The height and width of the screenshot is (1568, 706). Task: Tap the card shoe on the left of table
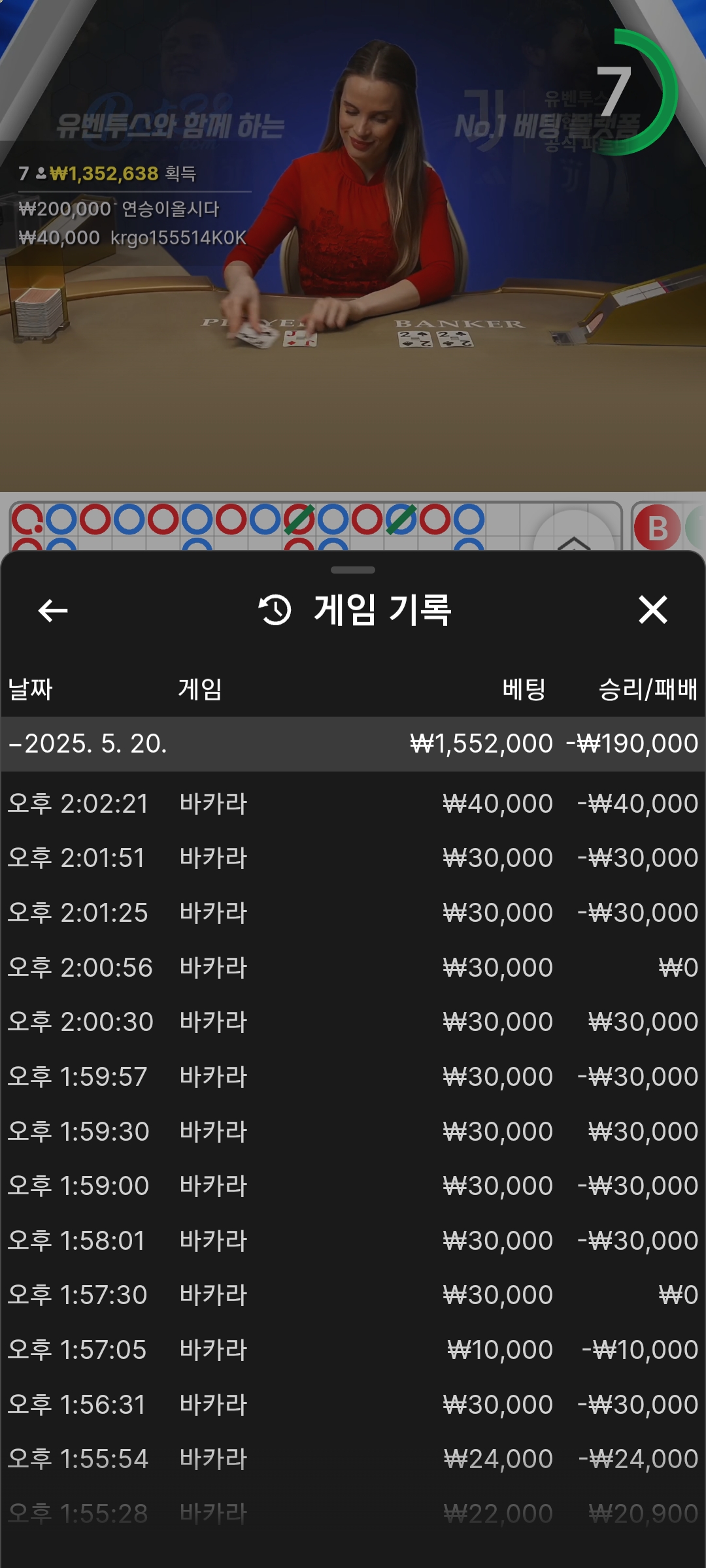click(x=41, y=310)
